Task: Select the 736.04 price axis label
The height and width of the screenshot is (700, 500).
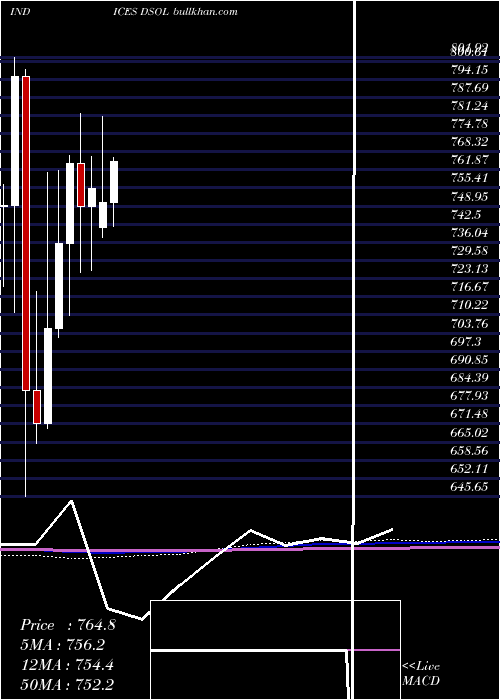Action: [x=470, y=233]
